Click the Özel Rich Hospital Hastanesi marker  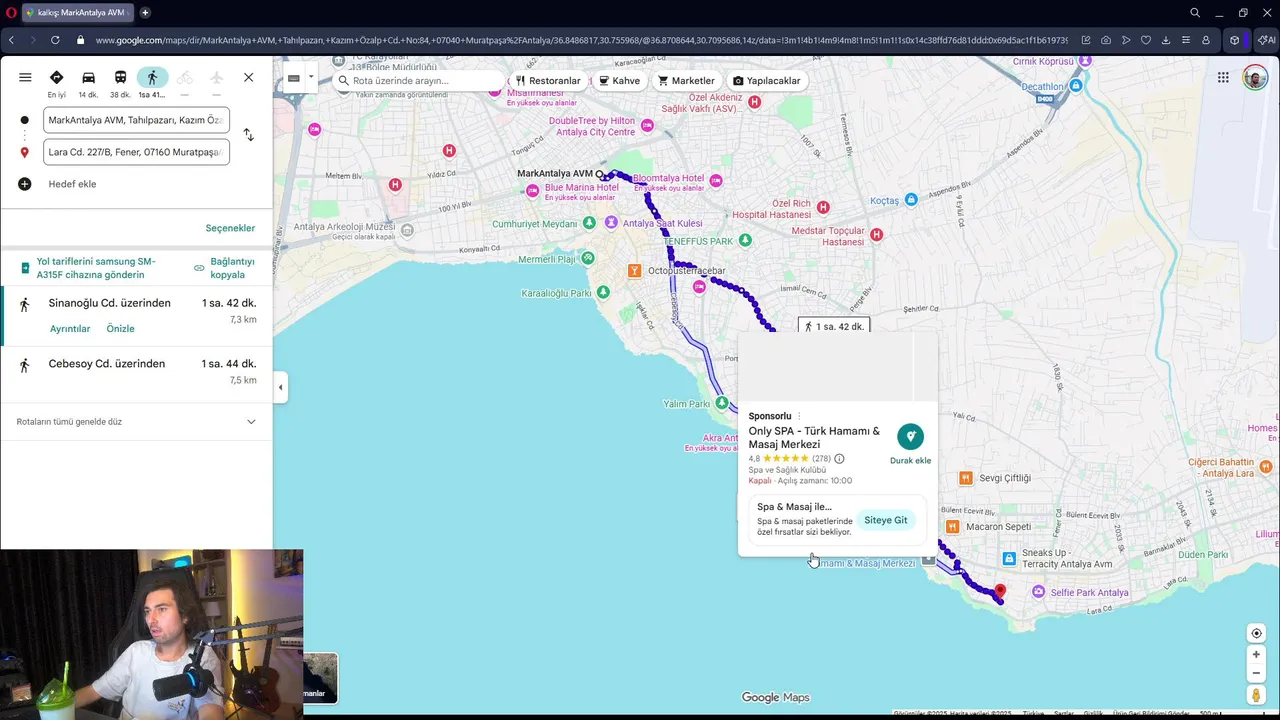click(x=823, y=207)
